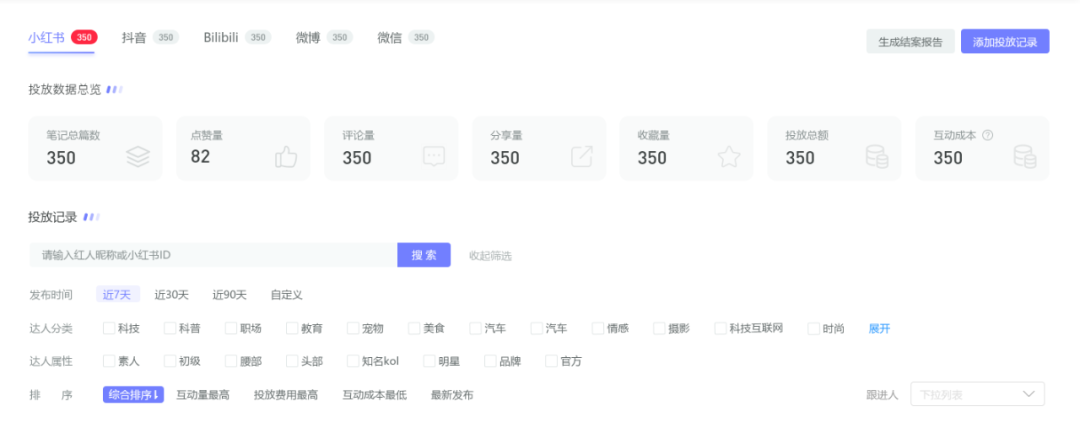Viewport: 1080px width, 423px height.
Task: Expand more categories with 展开
Action: (x=880, y=328)
